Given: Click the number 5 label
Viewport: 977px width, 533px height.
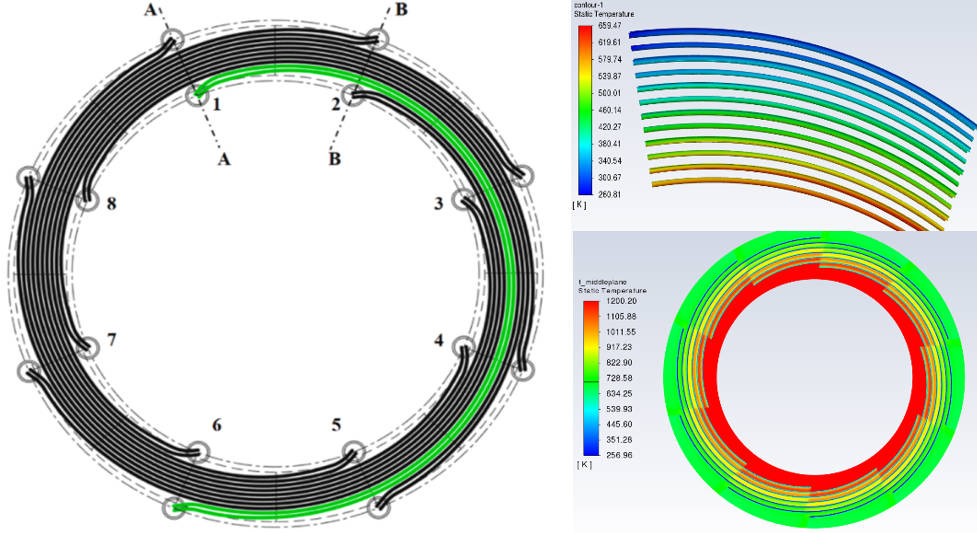Looking at the screenshot, I should pyautogui.click(x=336, y=424).
